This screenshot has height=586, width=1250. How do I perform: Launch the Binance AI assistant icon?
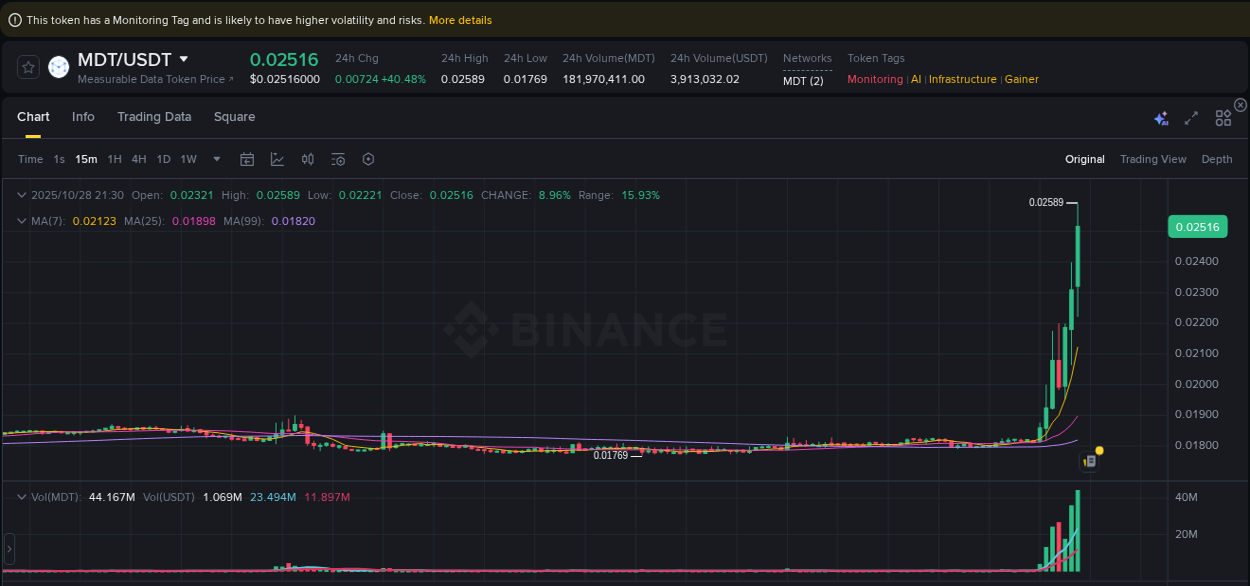1161,117
